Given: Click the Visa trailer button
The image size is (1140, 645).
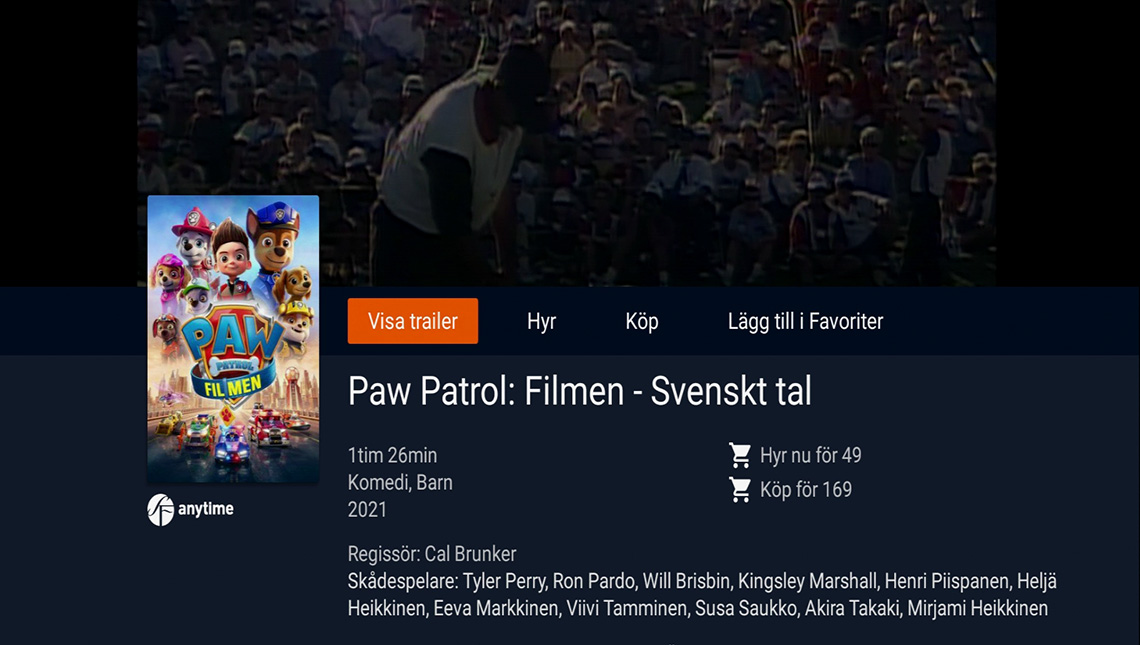Looking at the screenshot, I should coord(412,321).
